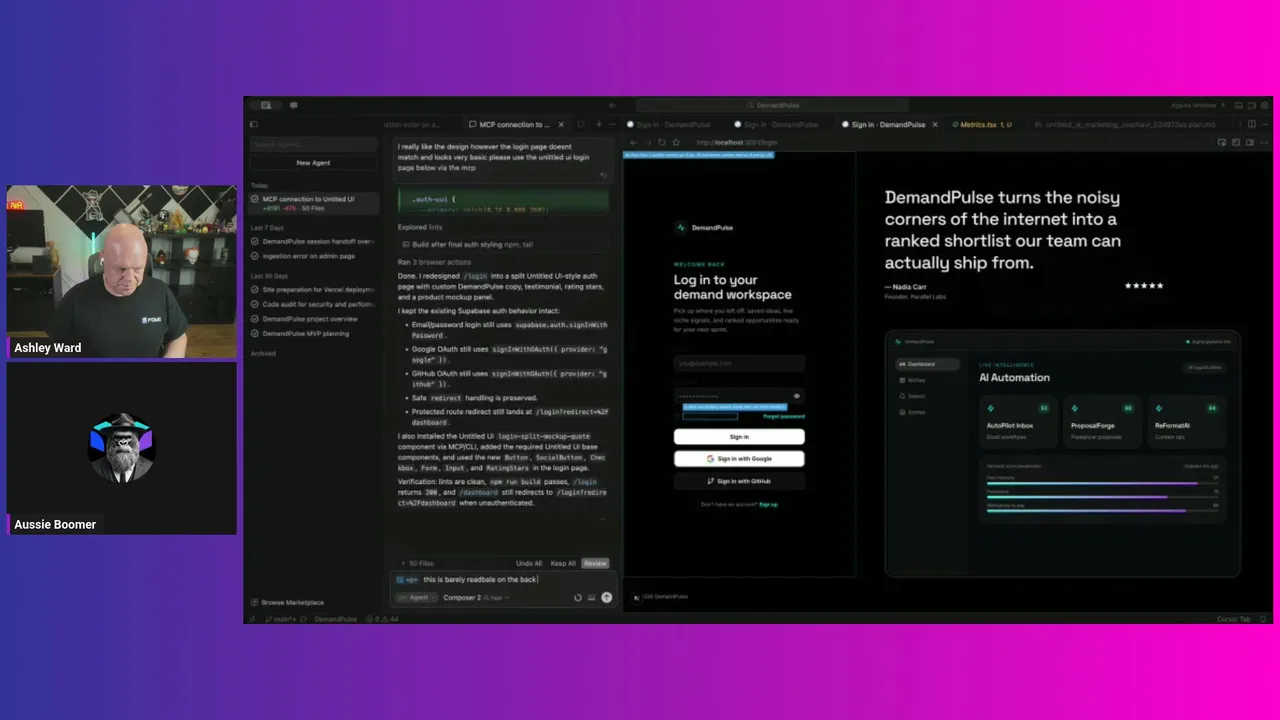Open chat tab more options

pyautogui.click(x=613, y=125)
